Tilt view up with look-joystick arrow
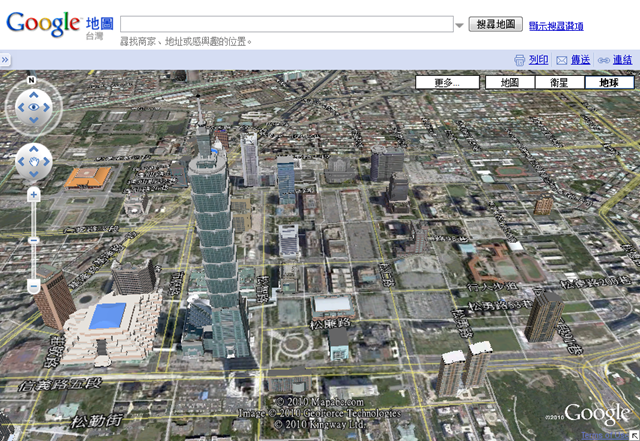The image size is (640, 441). [34, 95]
